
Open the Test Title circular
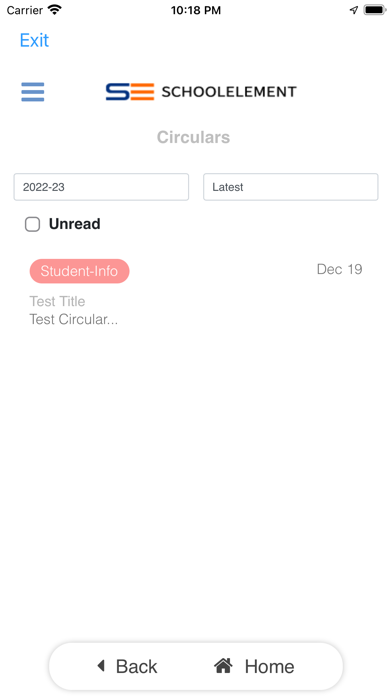click(x=57, y=301)
